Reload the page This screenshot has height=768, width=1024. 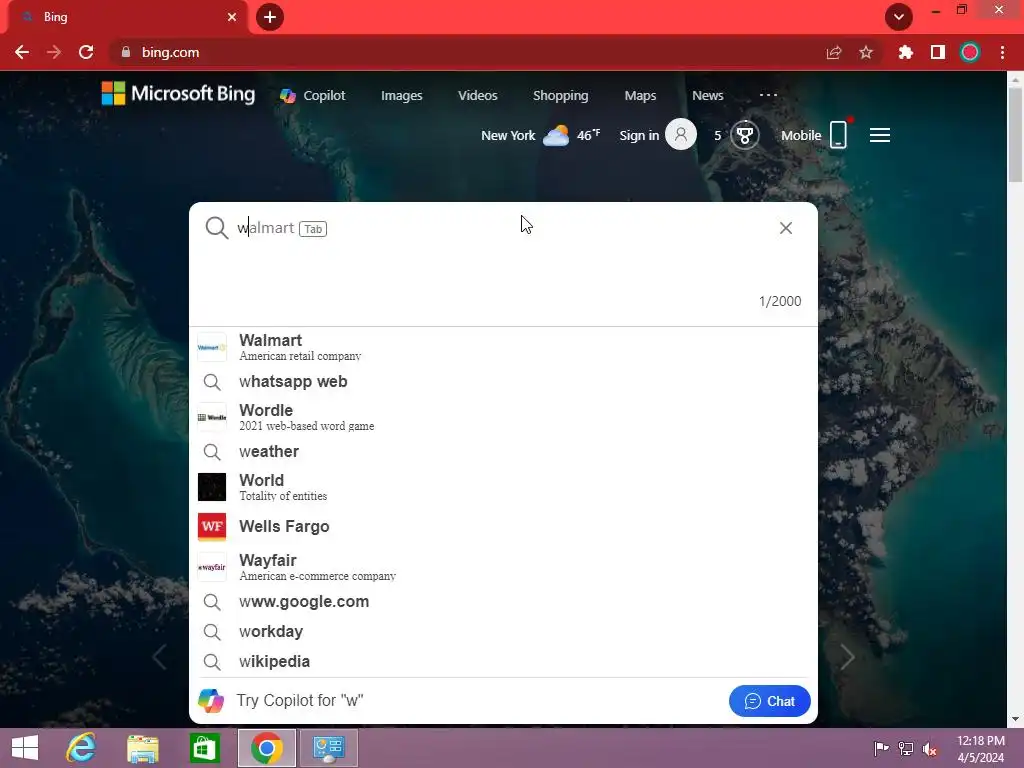coord(86,52)
